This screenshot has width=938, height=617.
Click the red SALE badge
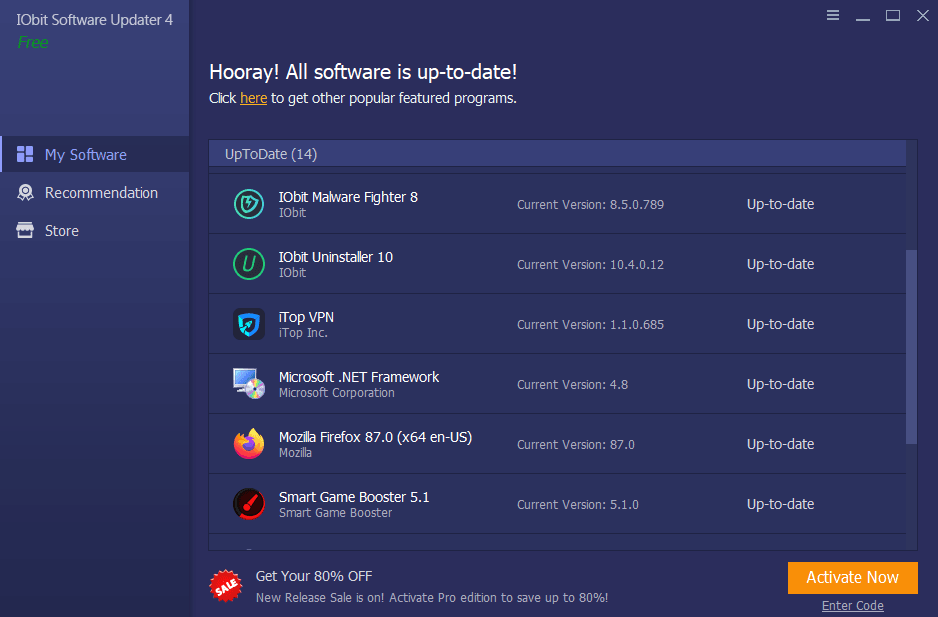(x=226, y=586)
